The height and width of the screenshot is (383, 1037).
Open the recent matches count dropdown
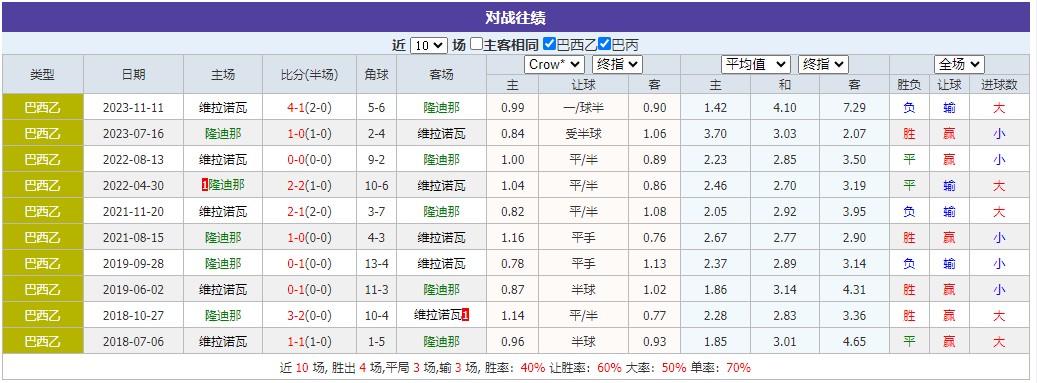point(429,45)
